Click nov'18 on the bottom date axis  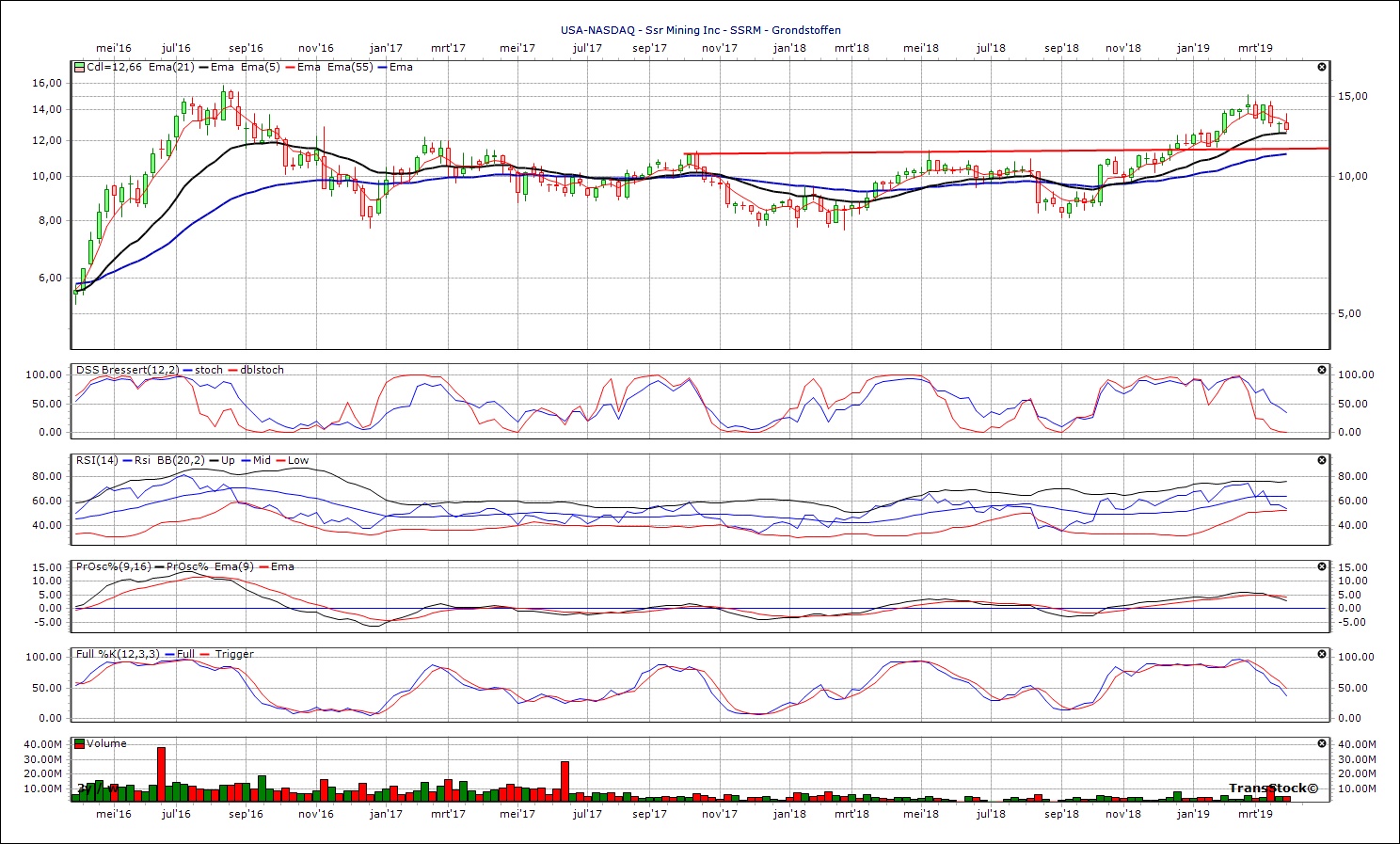pos(1123,814)
